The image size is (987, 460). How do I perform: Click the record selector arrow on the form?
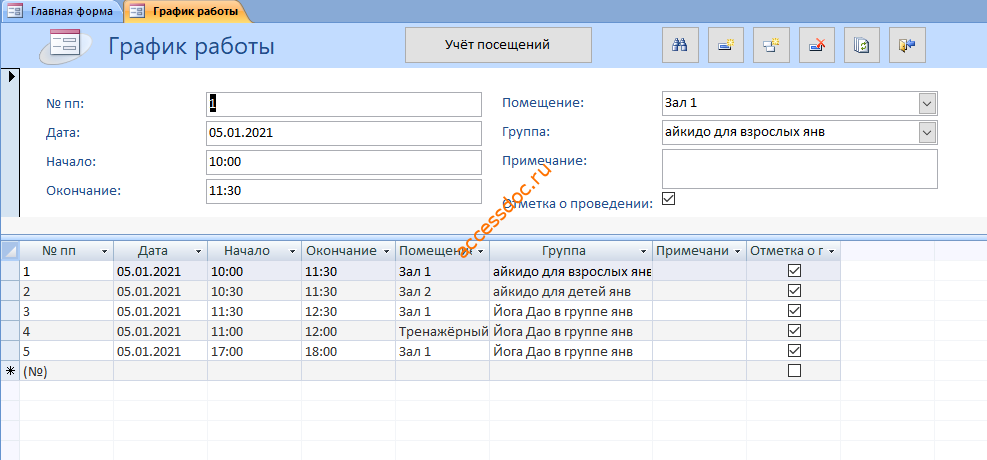click(x=10, y=77)
